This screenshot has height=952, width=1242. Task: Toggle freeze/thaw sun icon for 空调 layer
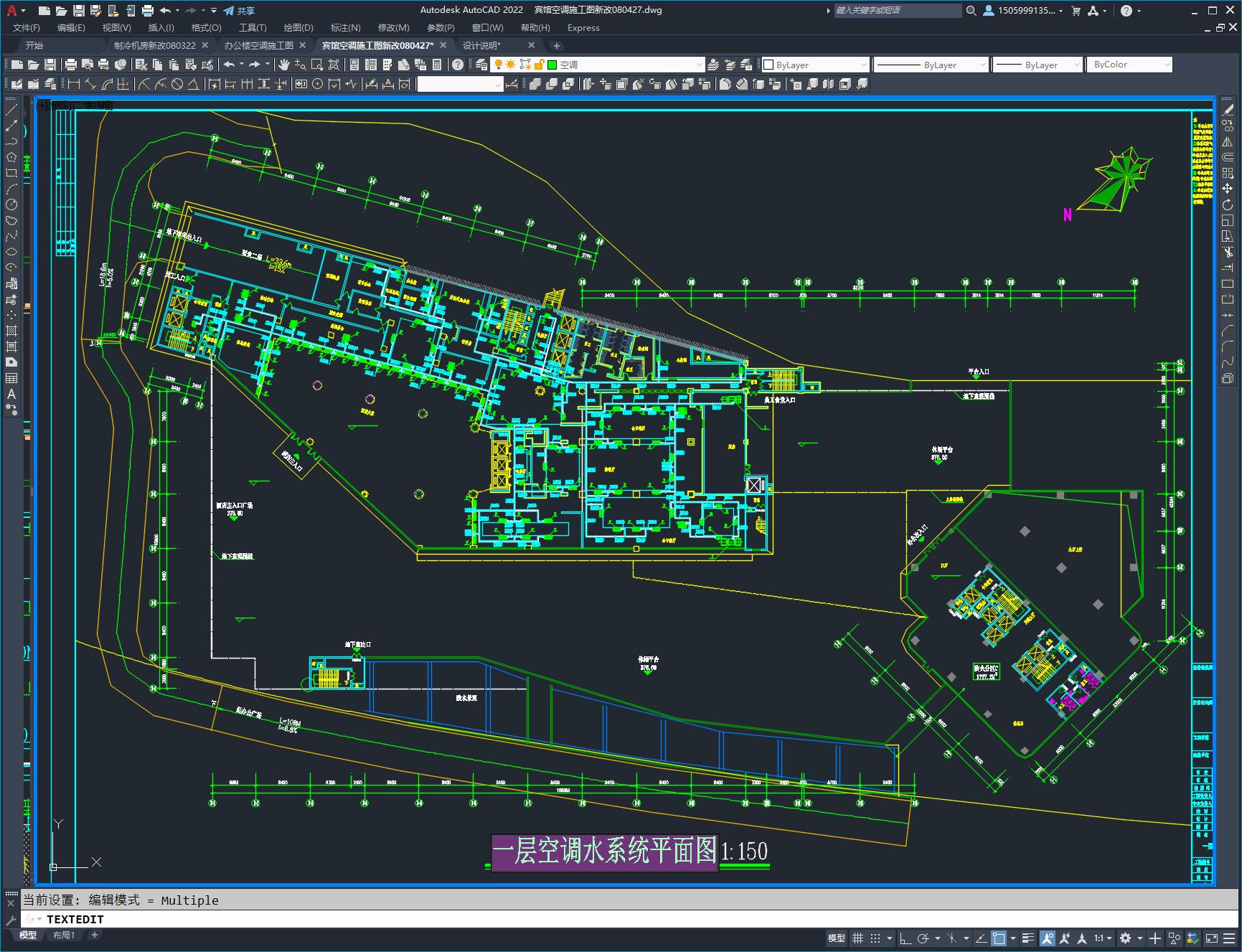pyautogui.click(x=510, y=65)
